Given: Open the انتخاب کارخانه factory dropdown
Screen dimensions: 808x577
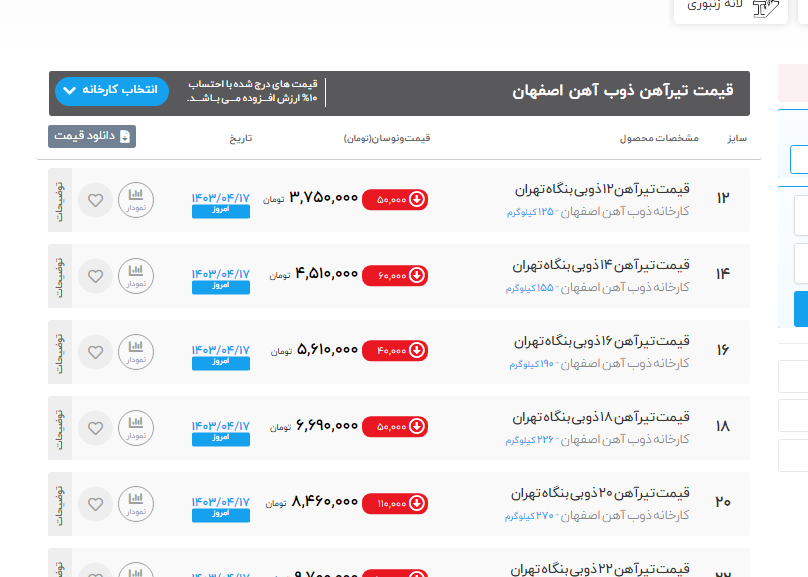Looking at the screenshot, I should [112, 91].
